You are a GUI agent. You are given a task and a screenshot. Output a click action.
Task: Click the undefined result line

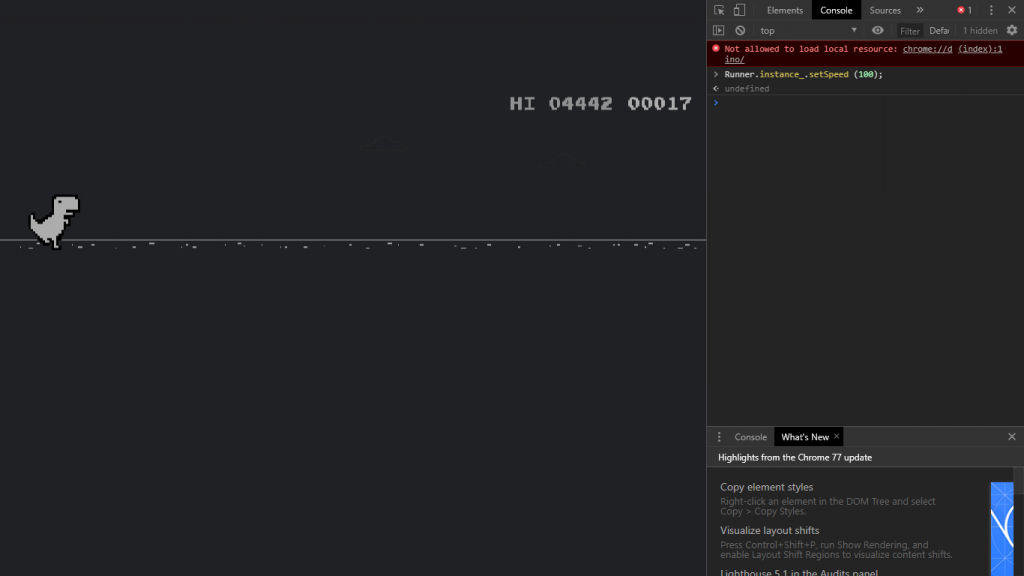click(x=746, y=89)
